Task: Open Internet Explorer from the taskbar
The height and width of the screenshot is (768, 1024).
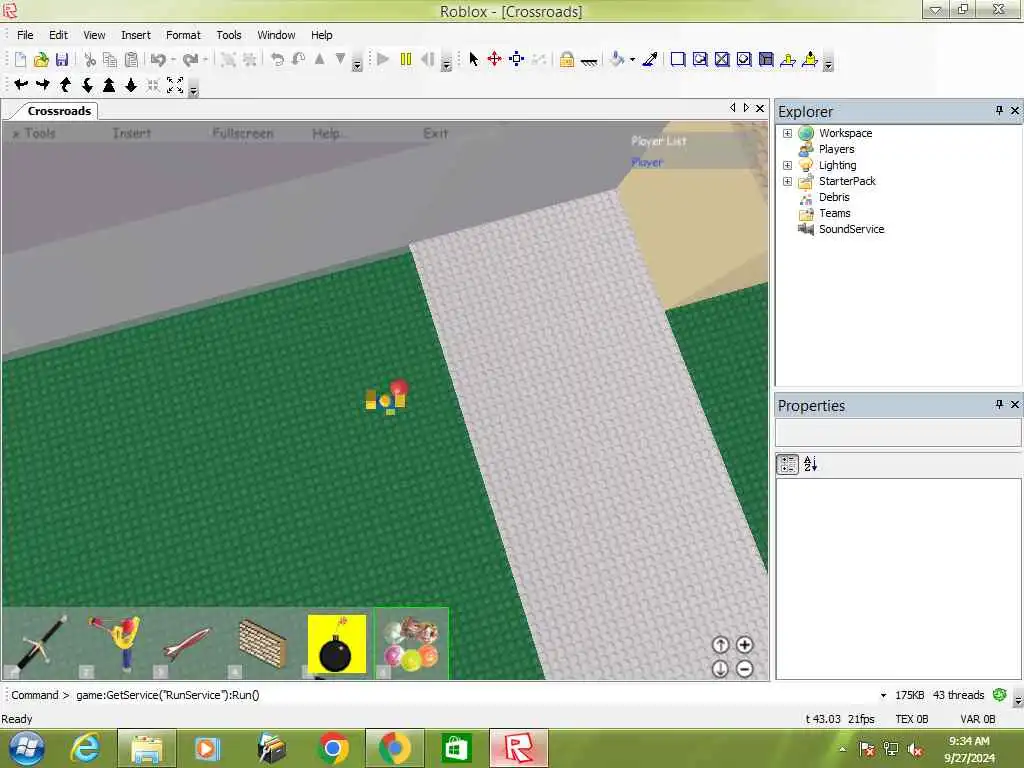Action: coord(86,748)
